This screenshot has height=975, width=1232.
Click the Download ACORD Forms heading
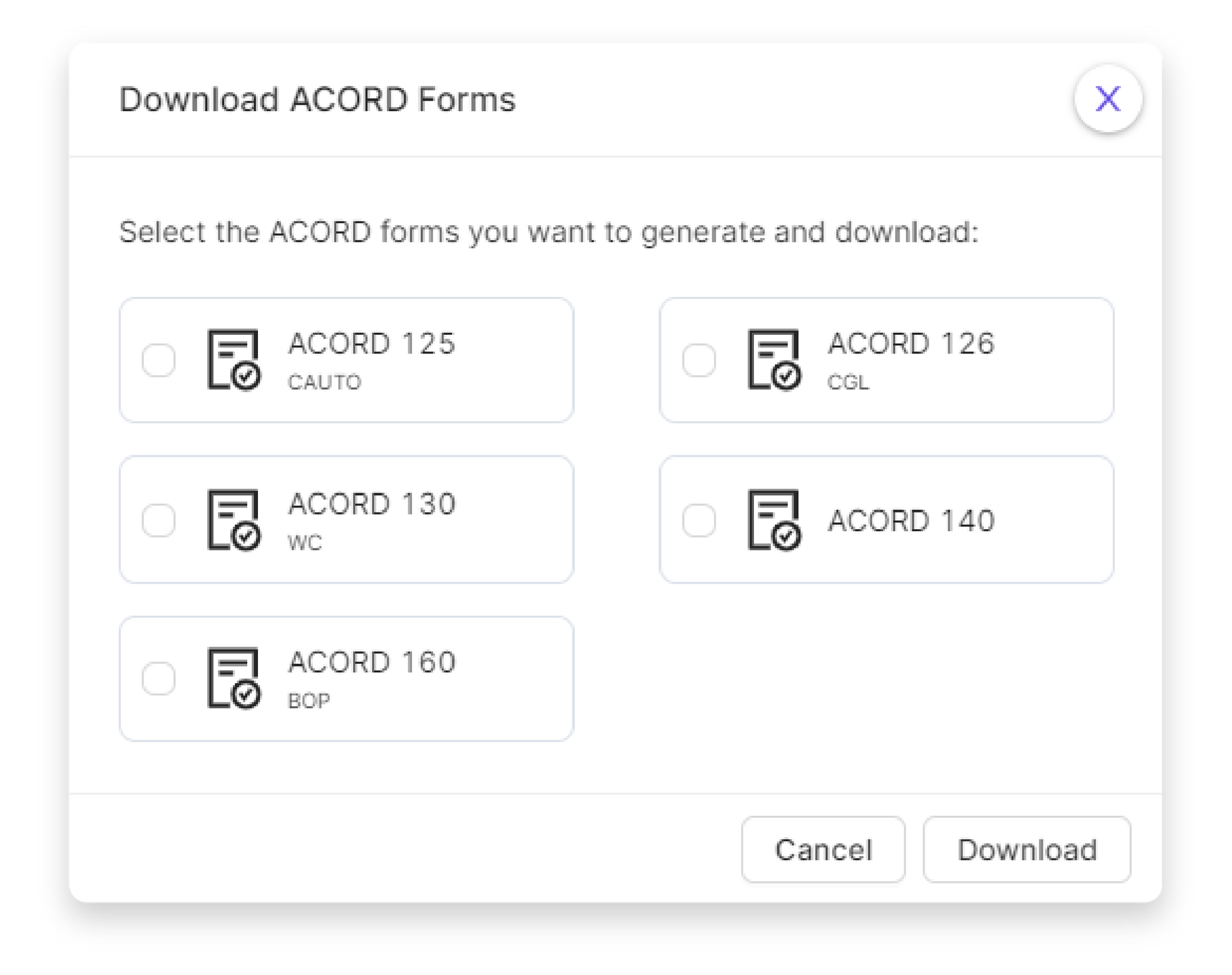[318, 99]
